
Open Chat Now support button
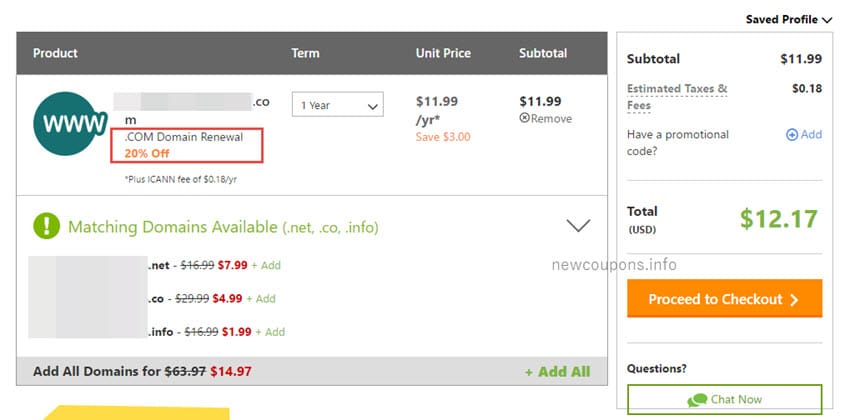(x=724, y=400)
